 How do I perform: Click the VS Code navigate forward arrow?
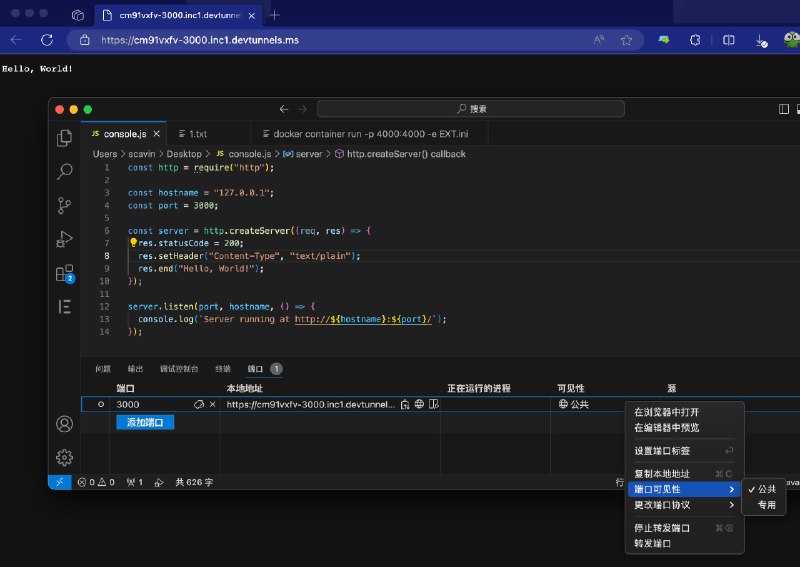pos(303,109)
